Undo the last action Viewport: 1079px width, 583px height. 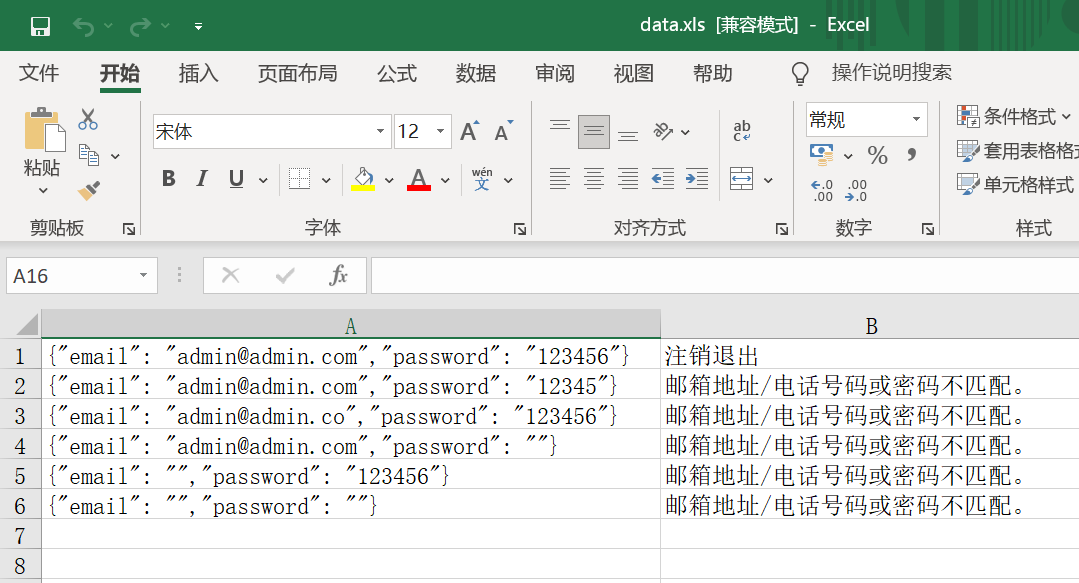[84, 26]
